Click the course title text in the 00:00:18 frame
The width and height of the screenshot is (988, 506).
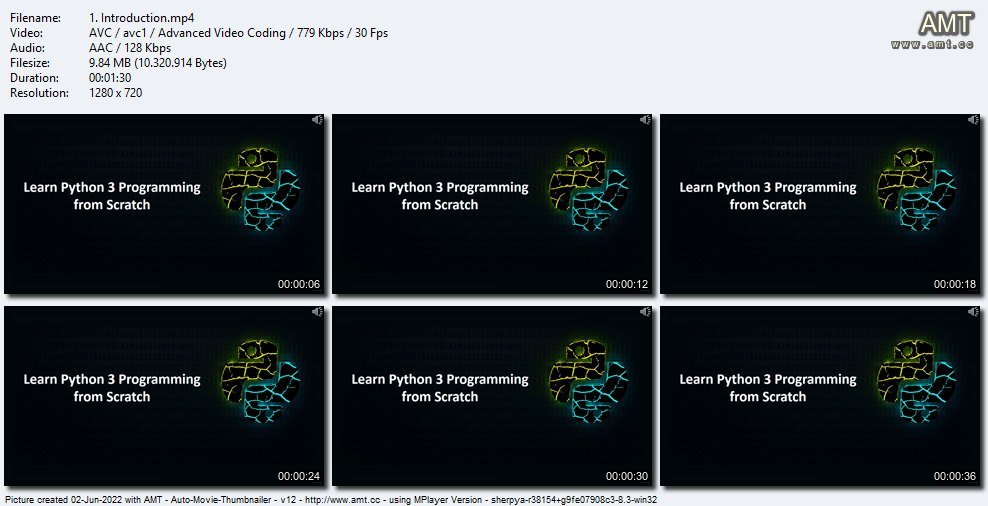(x=768, y=196)
